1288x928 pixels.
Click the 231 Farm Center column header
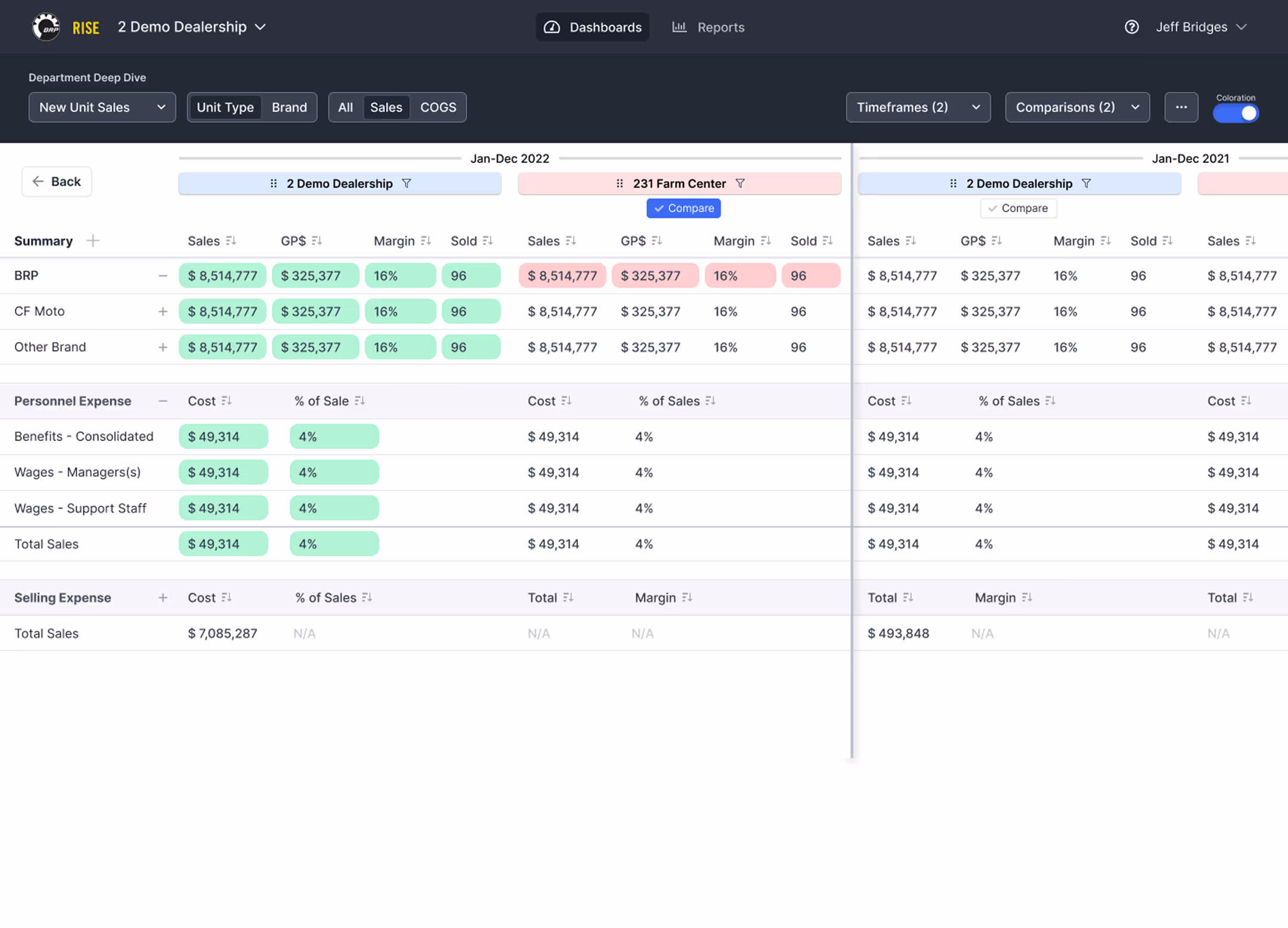pos(679,184)
